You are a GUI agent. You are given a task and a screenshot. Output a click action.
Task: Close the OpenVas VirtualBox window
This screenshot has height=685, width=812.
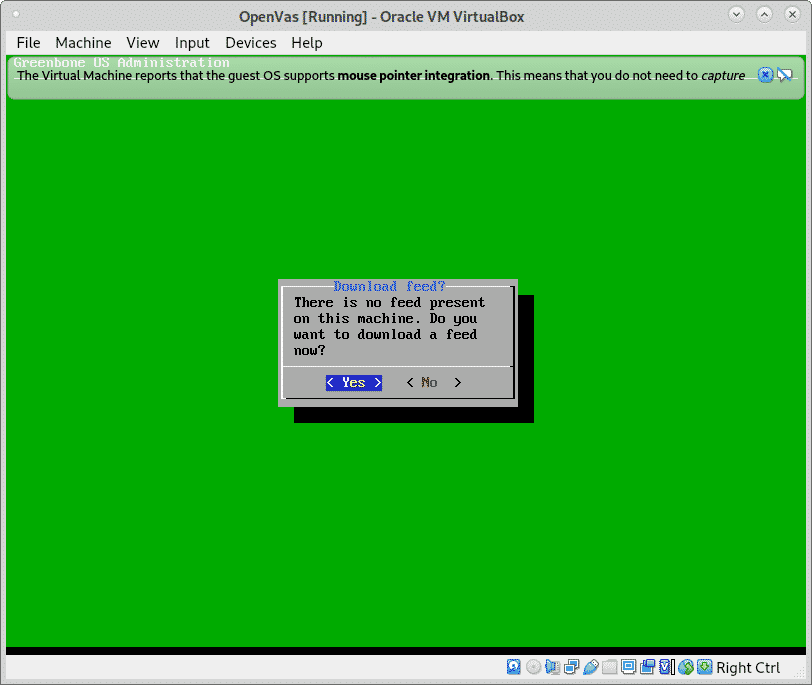point(792,14)
